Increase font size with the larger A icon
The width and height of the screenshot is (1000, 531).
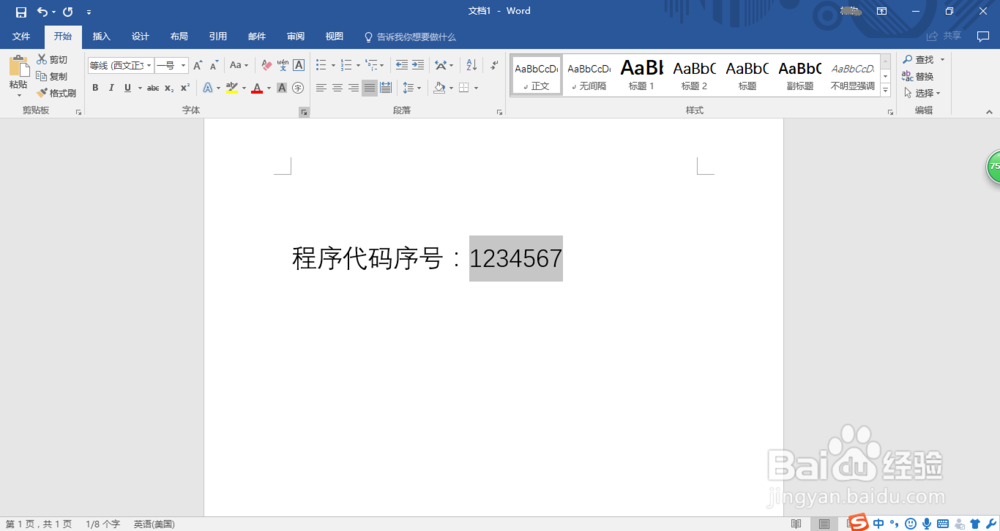click(x=198, y=65)
